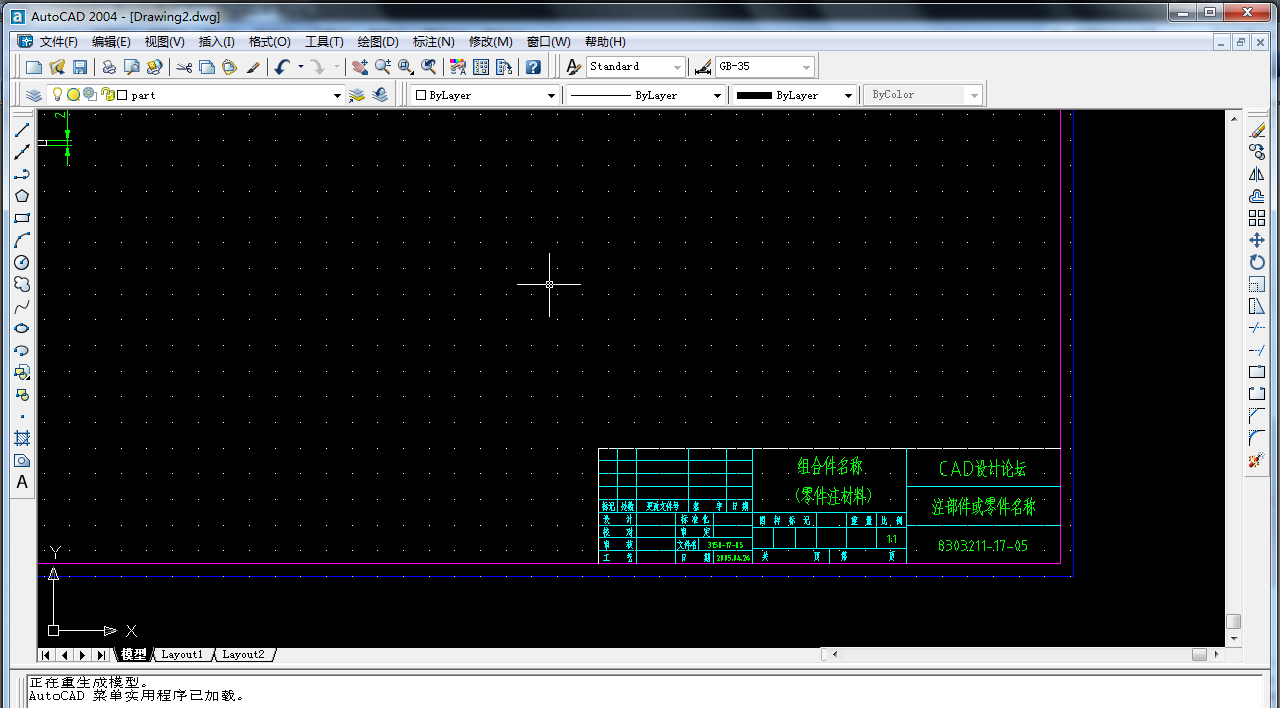
Task: Switch to the Layout2 tab
Action: pyautogui.click(x=244, y=655)
